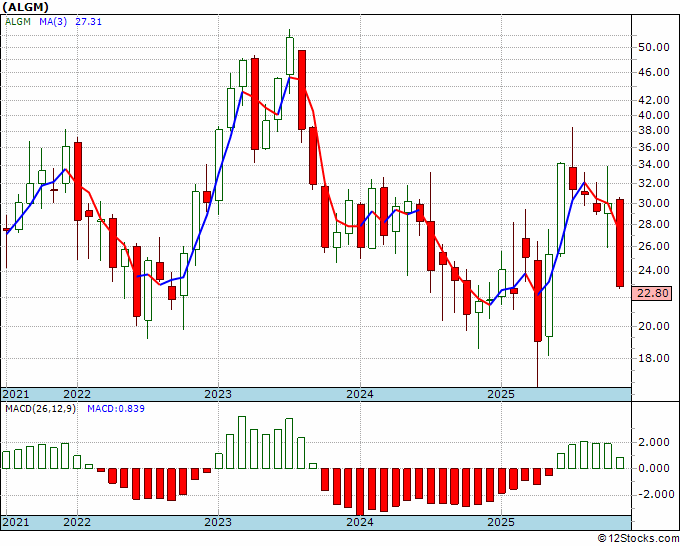Select 2025 on the MACD timeline
The width and height of the screenshot is (680, 546).
point(501,522)
